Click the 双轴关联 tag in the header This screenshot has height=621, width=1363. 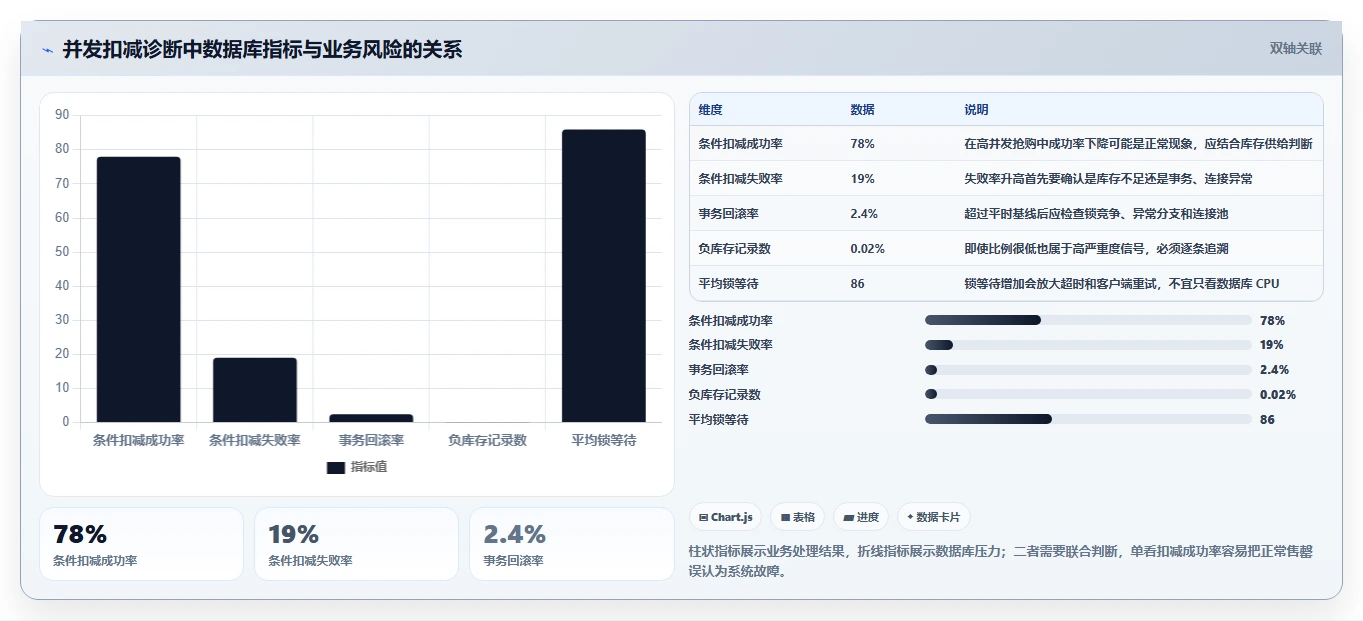tap(1295, 49)
